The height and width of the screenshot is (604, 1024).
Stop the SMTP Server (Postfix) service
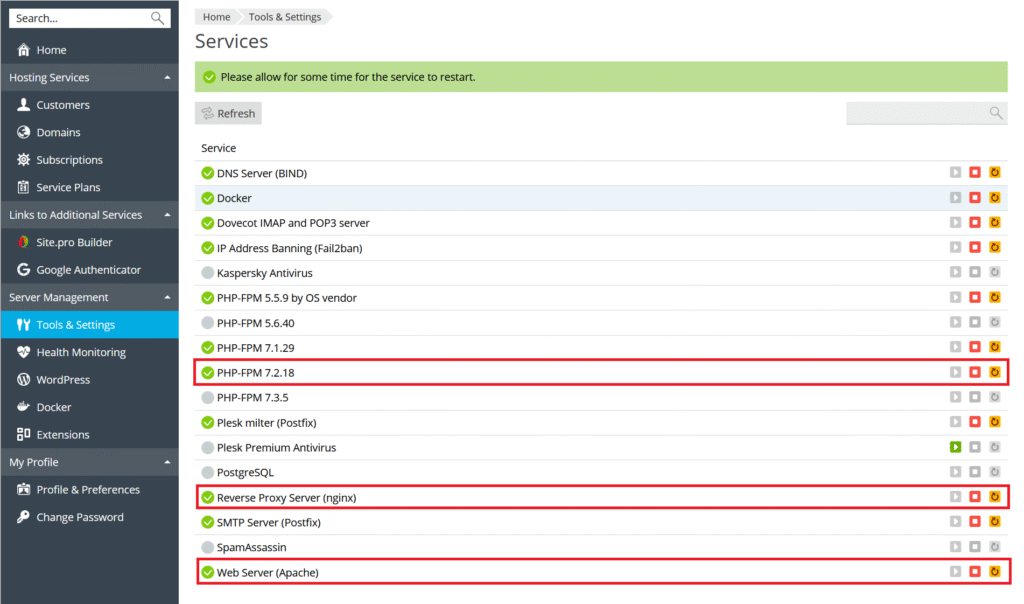click(975, 522)
